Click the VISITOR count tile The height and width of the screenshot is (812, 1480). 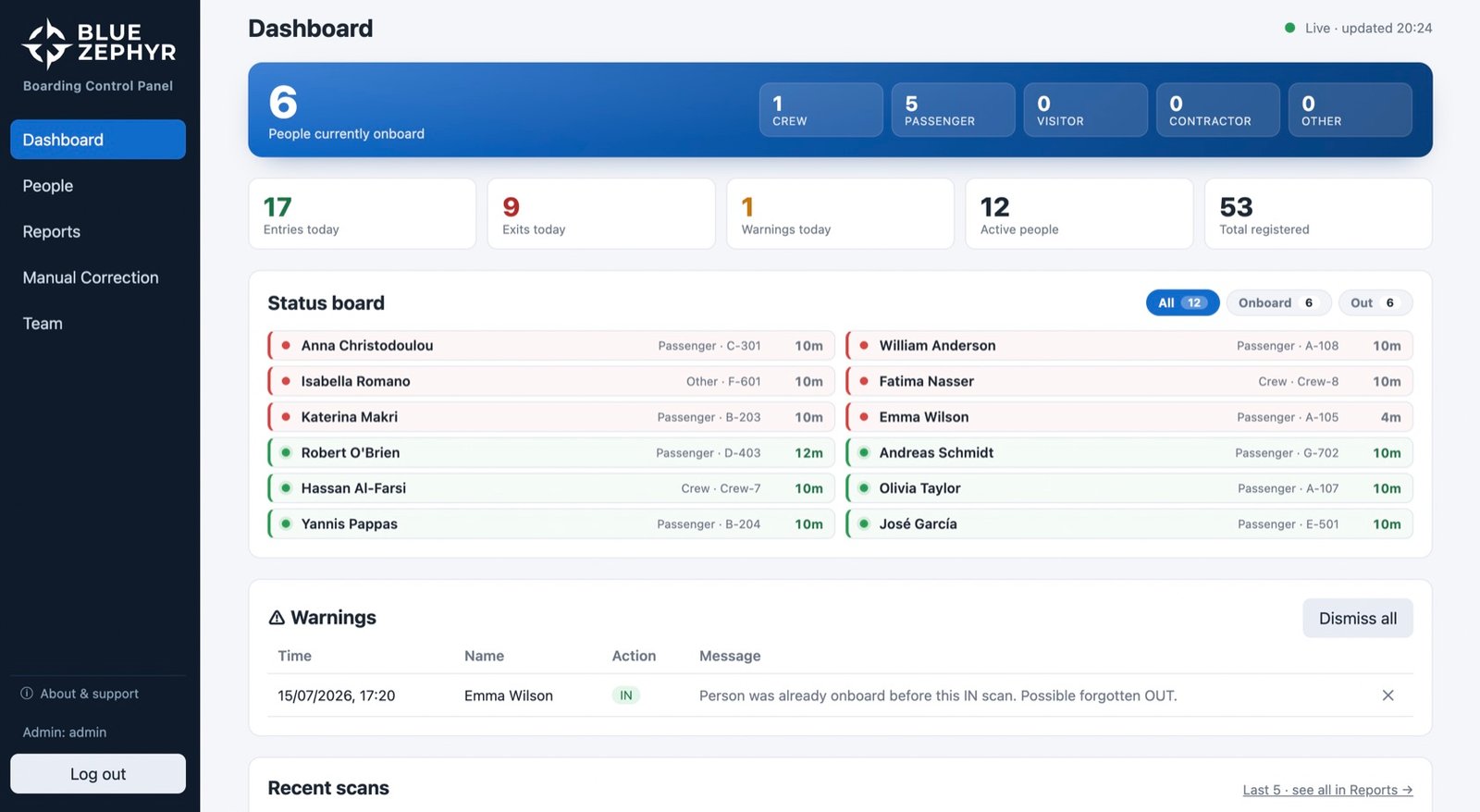click(x=1085, y=110)
